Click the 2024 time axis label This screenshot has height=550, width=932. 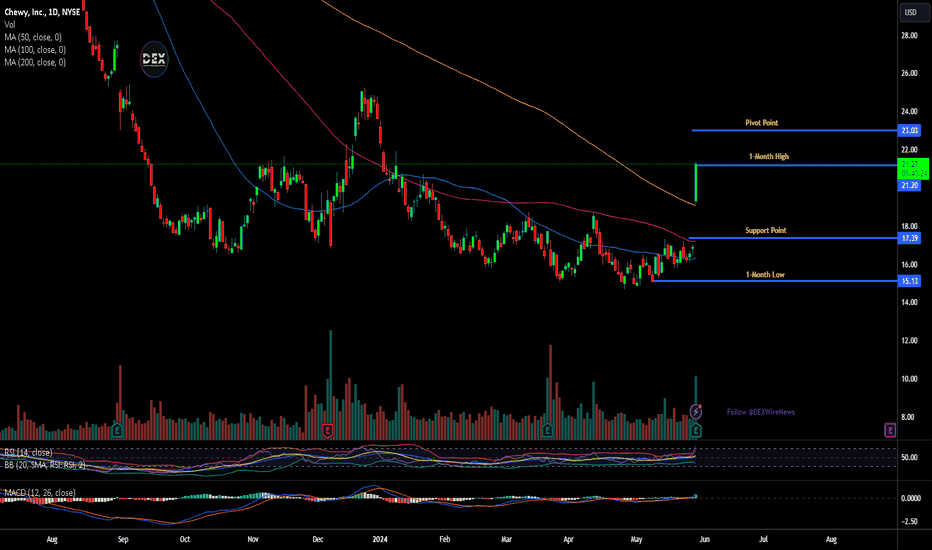[380, 540]
